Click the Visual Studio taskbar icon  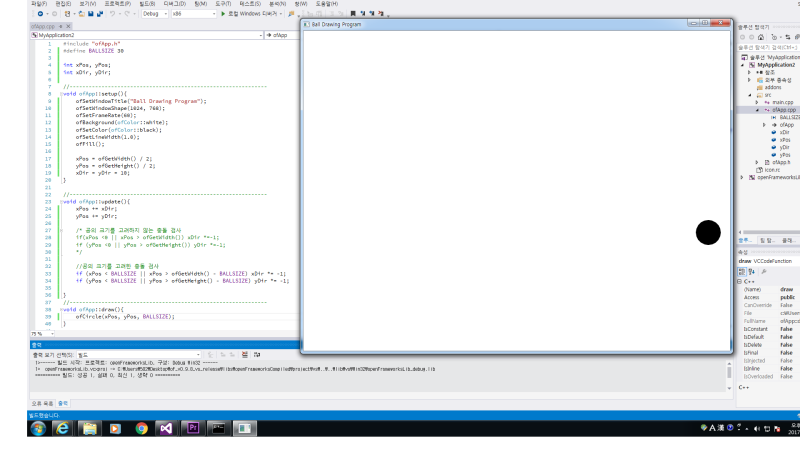166,427
